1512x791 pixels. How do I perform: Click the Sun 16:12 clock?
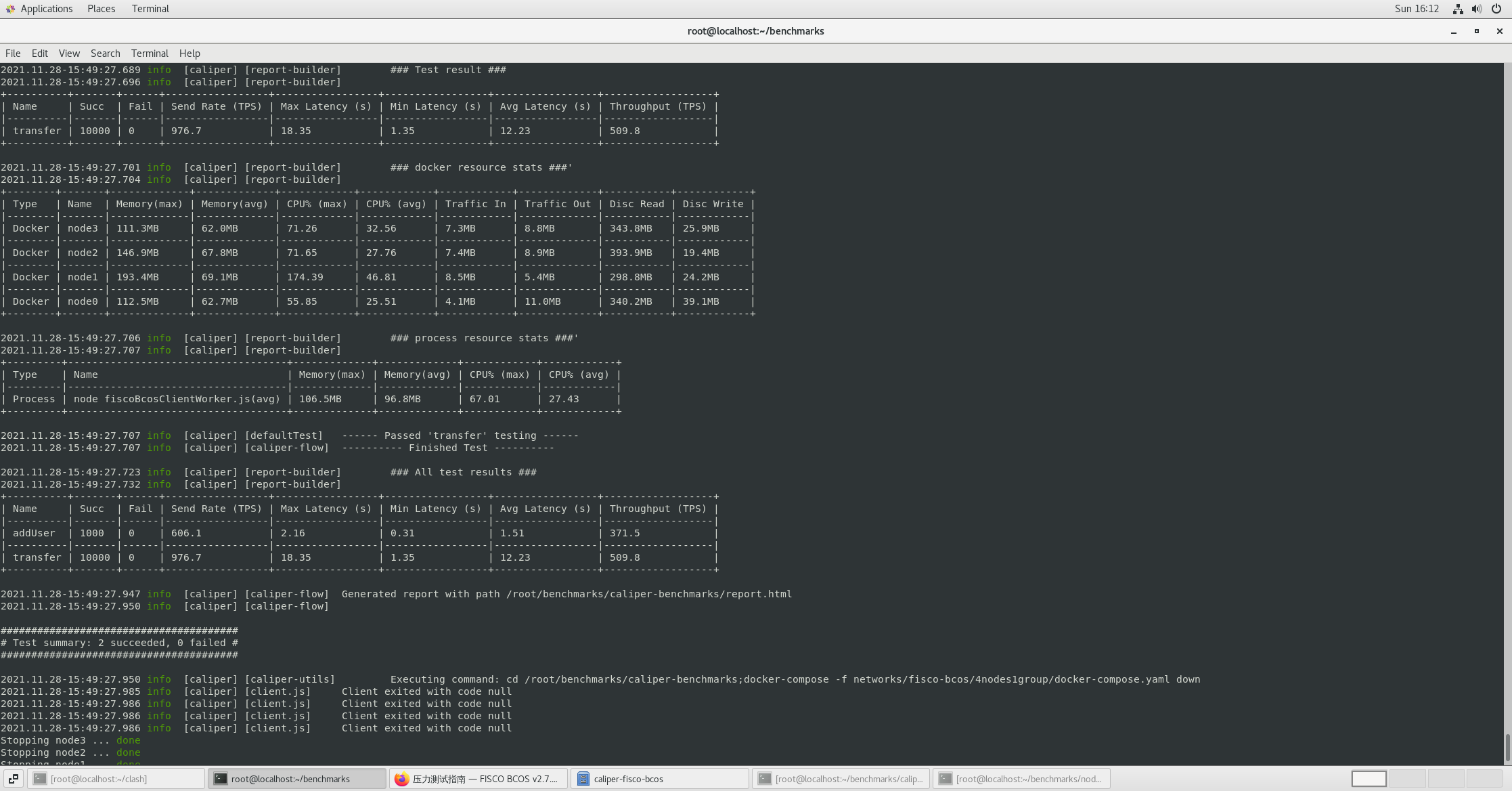pos(1417,9)
